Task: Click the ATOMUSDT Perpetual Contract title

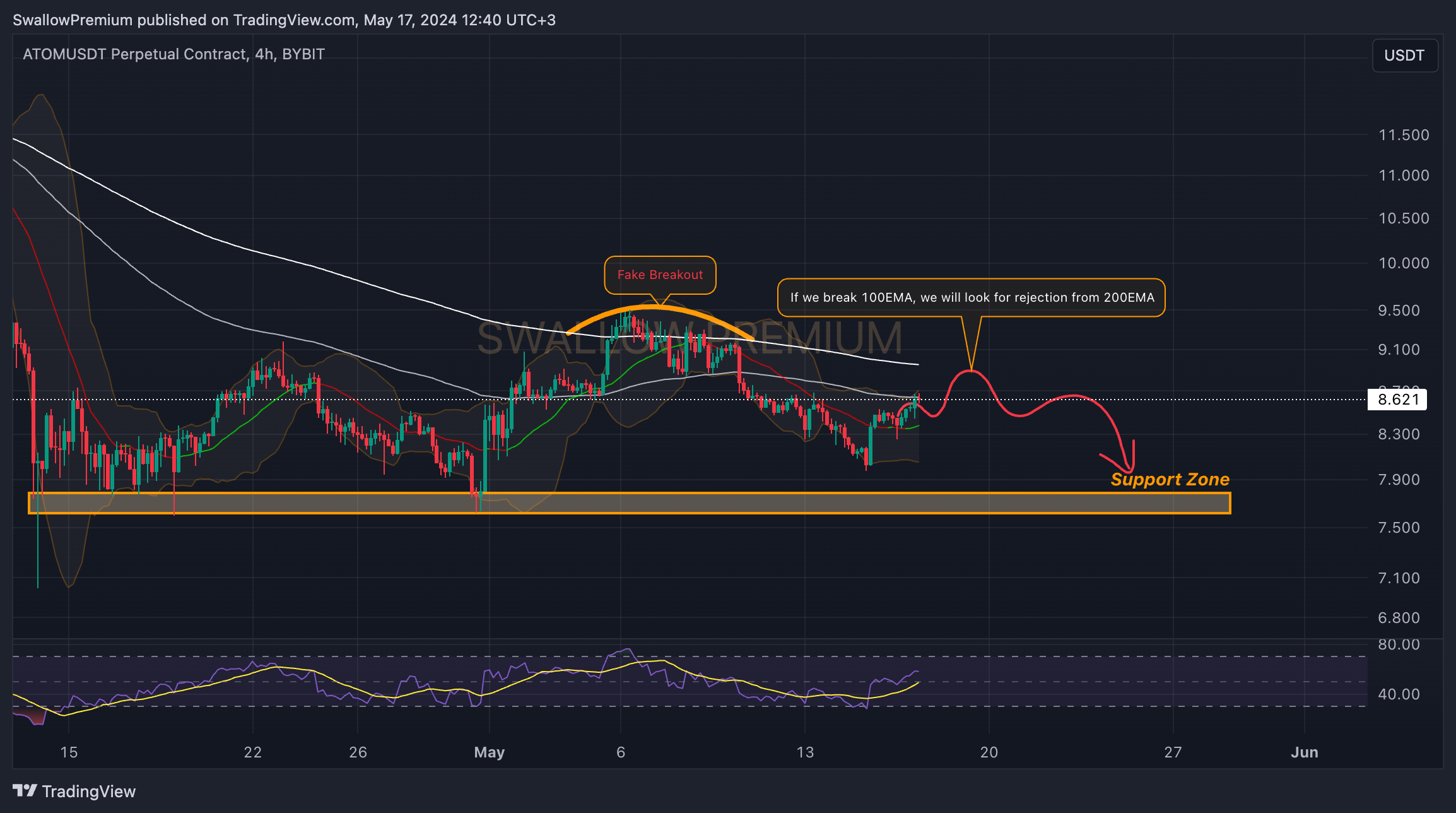Action: [173, 54]
